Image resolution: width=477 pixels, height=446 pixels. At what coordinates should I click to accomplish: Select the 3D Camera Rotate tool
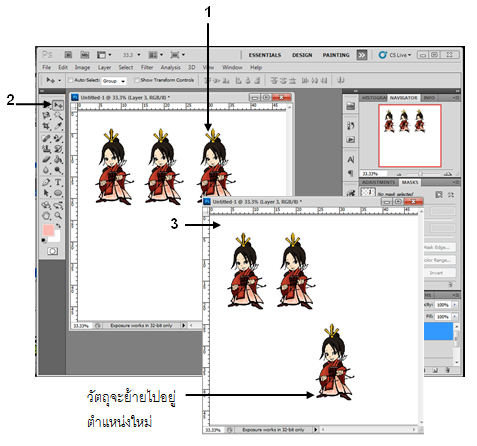[58, 205]
